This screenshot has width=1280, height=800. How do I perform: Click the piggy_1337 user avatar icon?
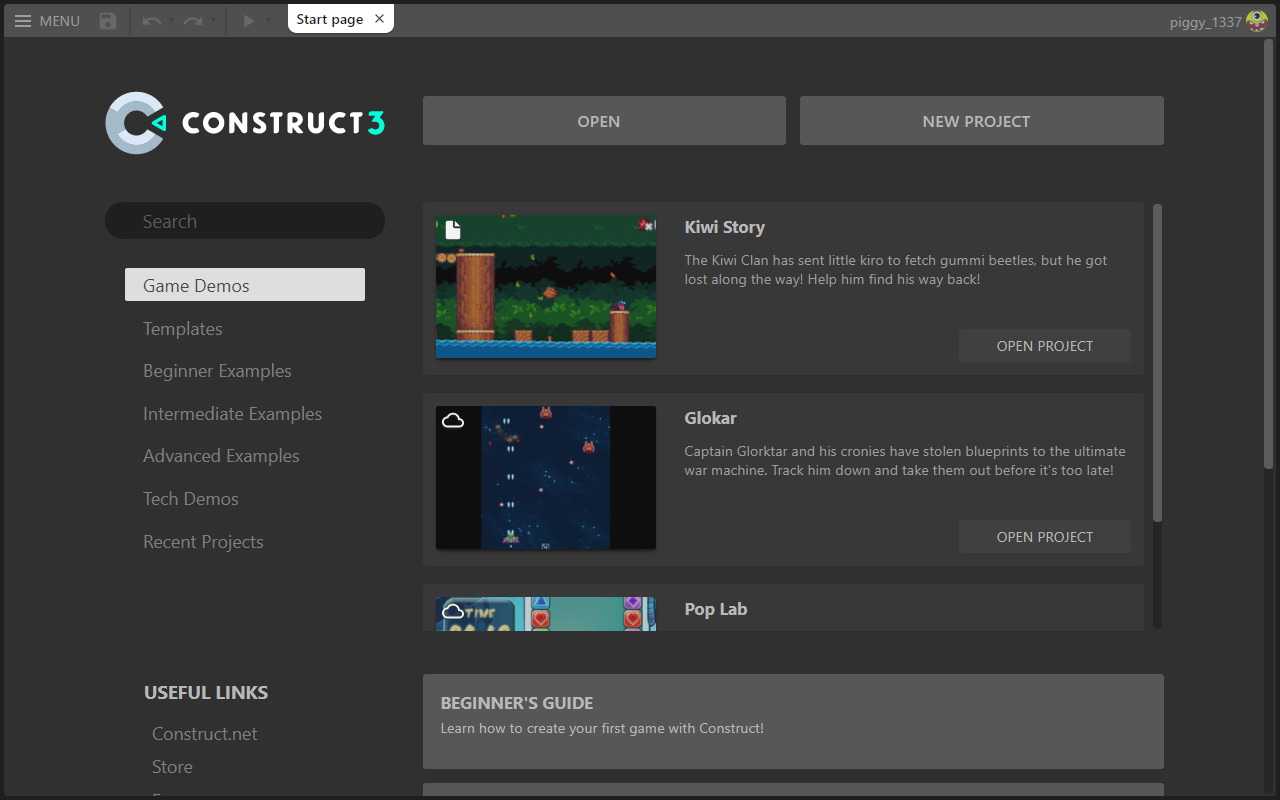pos(1257,21)
